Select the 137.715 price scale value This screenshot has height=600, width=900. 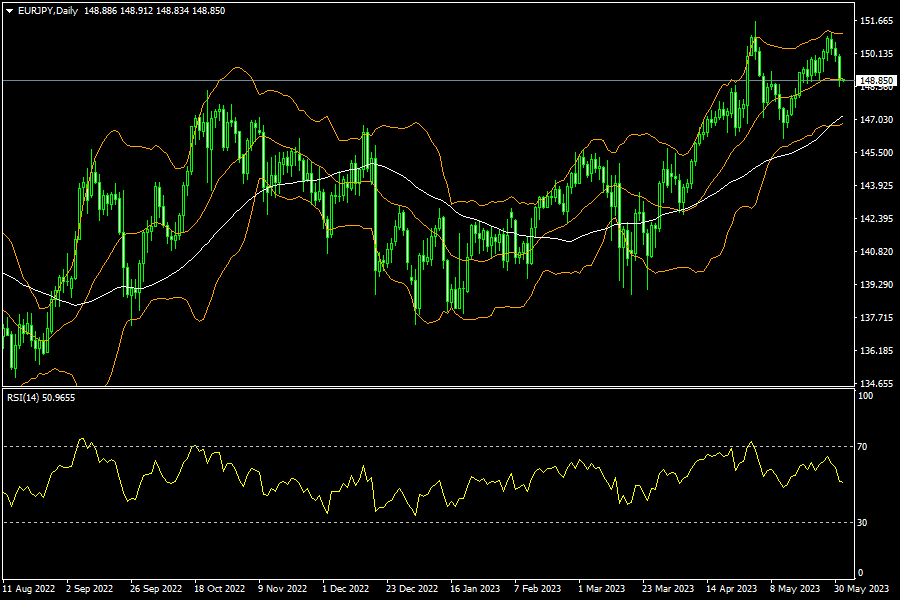click(876, 318)
